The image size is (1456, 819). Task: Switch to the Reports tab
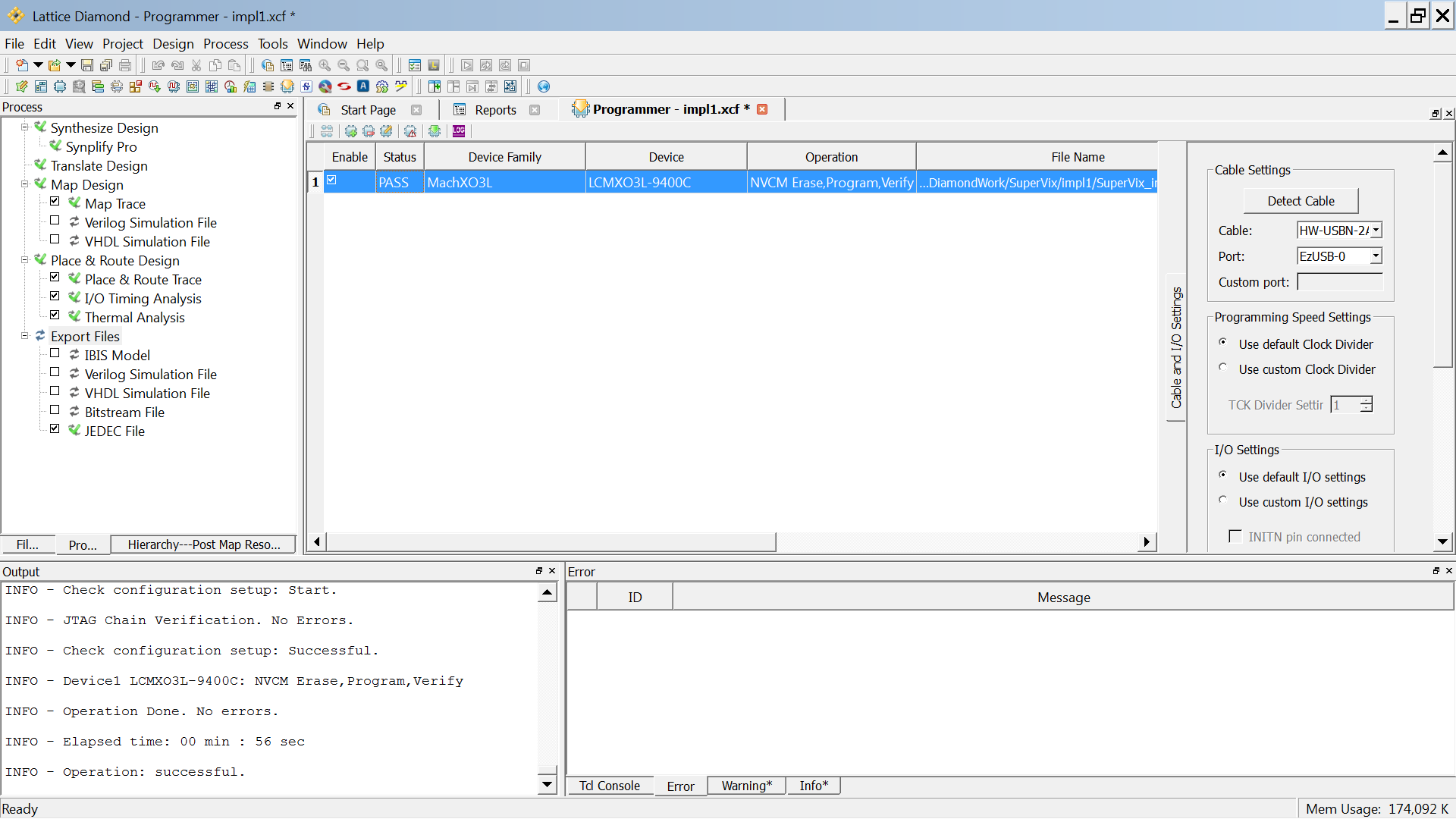pos(495,110)
